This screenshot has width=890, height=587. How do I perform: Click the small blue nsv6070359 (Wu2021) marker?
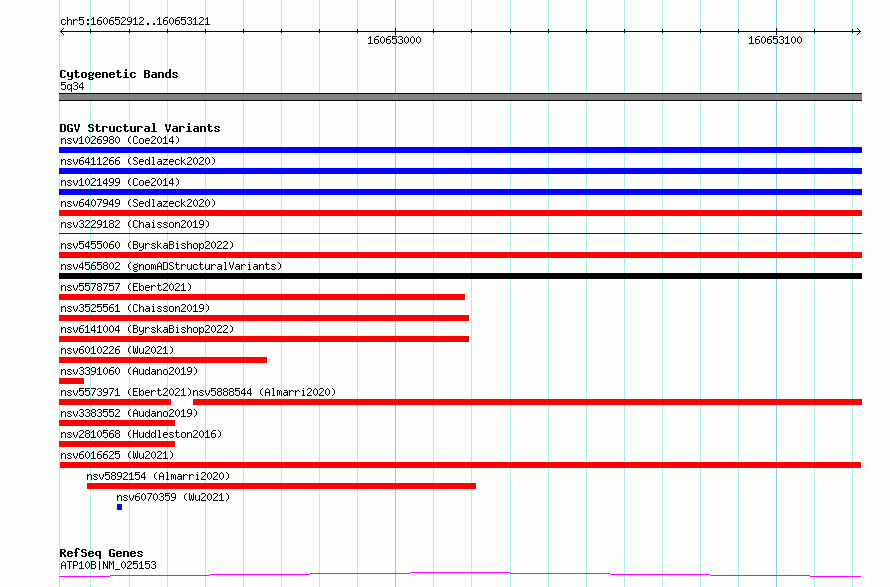[x=119, y=507]
